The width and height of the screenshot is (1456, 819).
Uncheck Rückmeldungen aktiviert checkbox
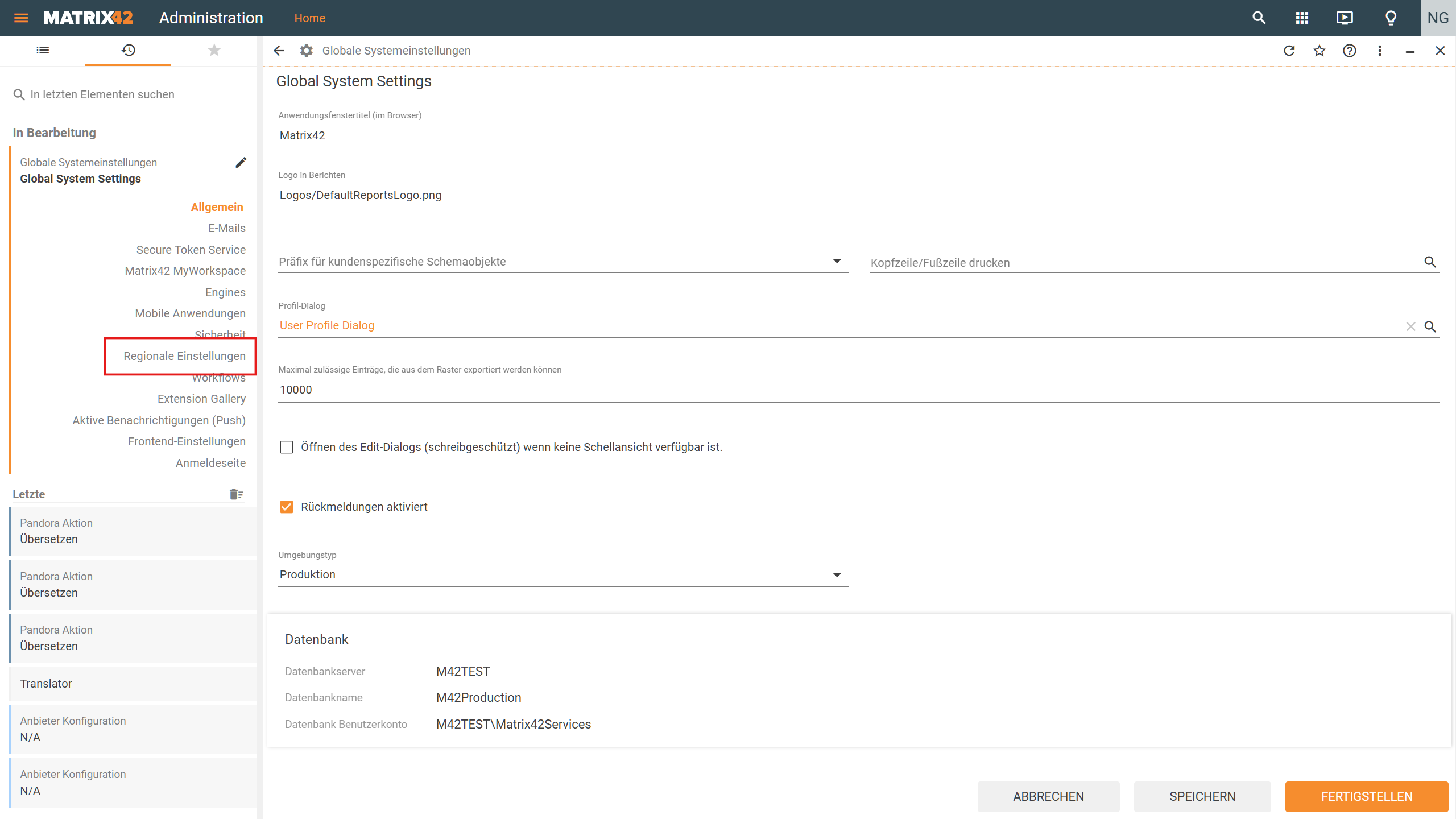(x=287, y=507)
